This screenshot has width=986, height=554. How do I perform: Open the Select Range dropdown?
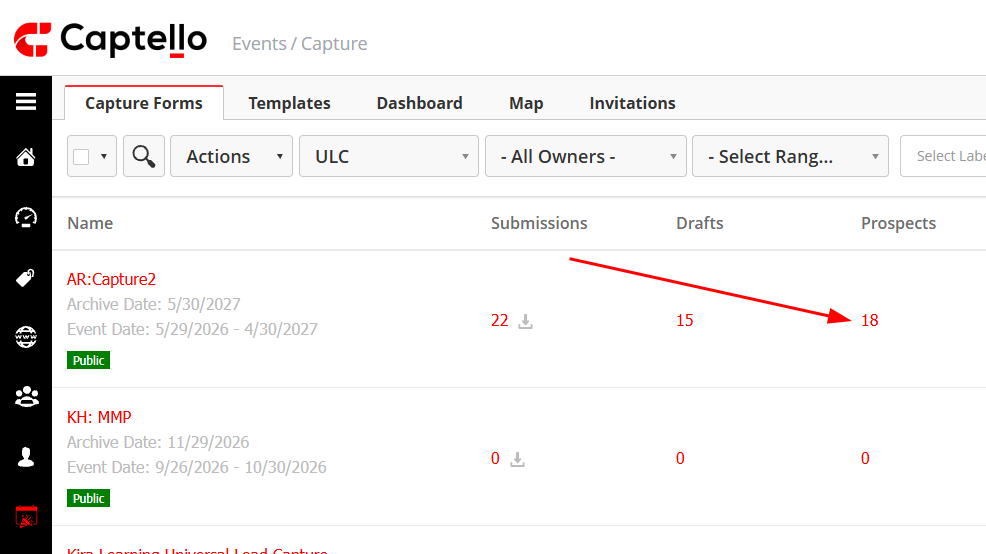(790, 156)
